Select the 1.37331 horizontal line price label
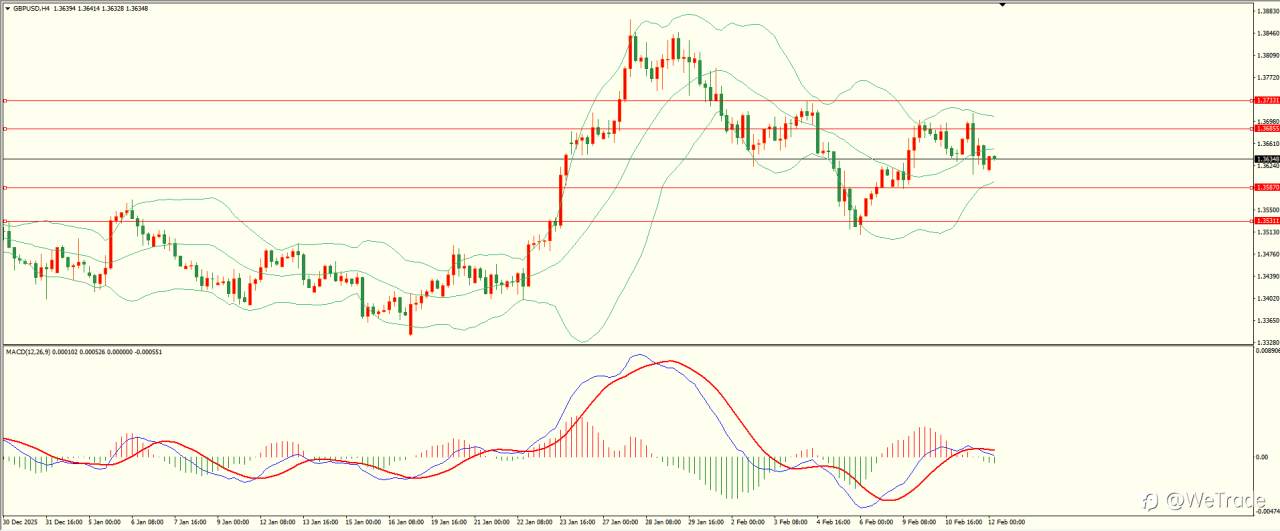 pyautogui.click(x=1267, y=100)
